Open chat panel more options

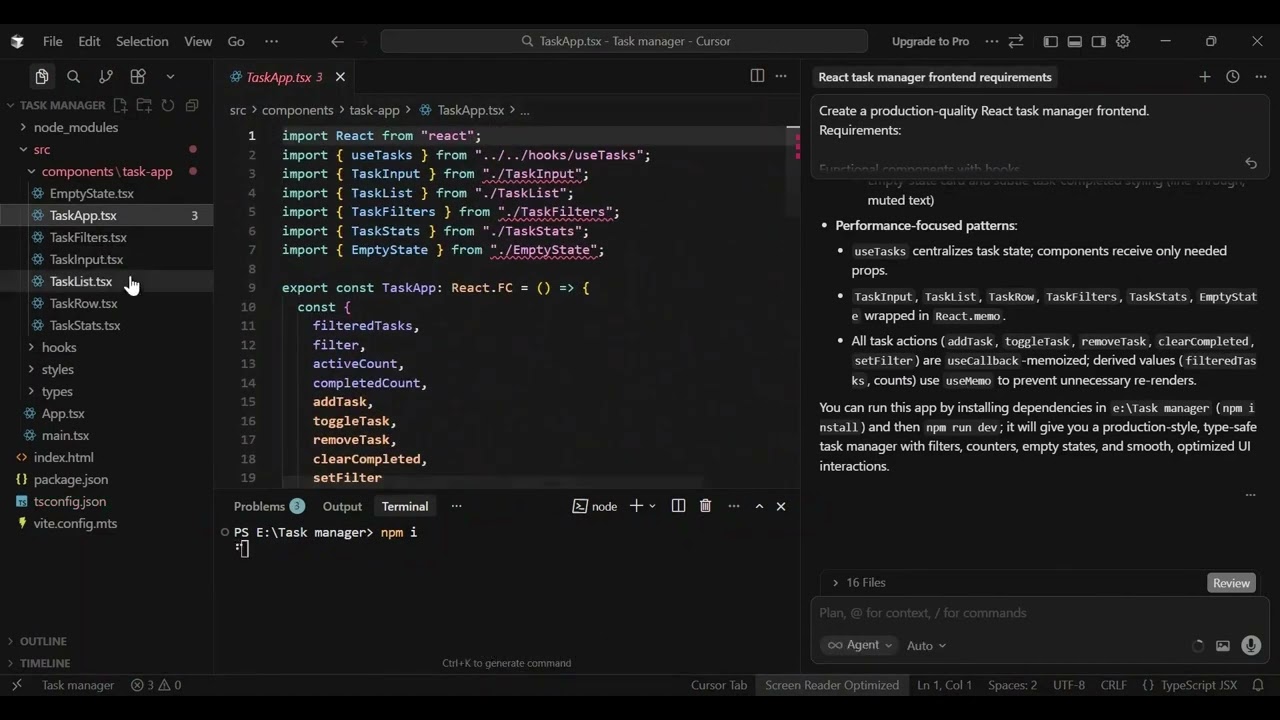1259,77
